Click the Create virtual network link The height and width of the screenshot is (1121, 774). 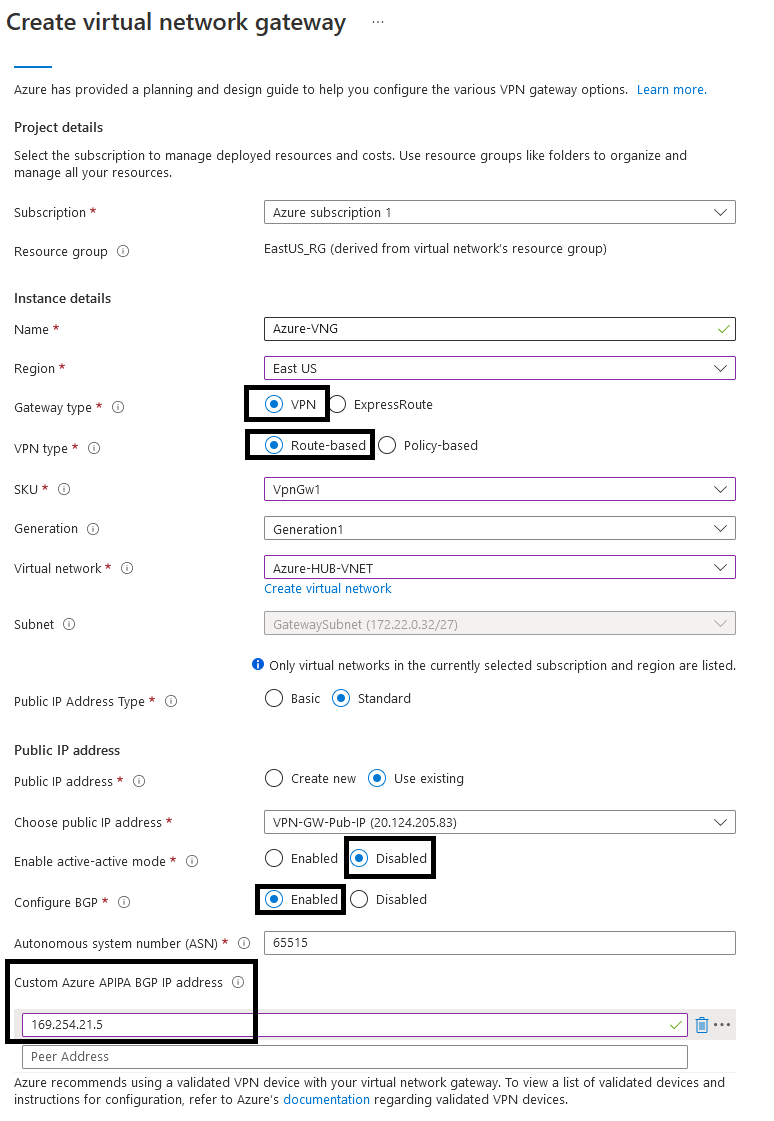pos(328,589)
